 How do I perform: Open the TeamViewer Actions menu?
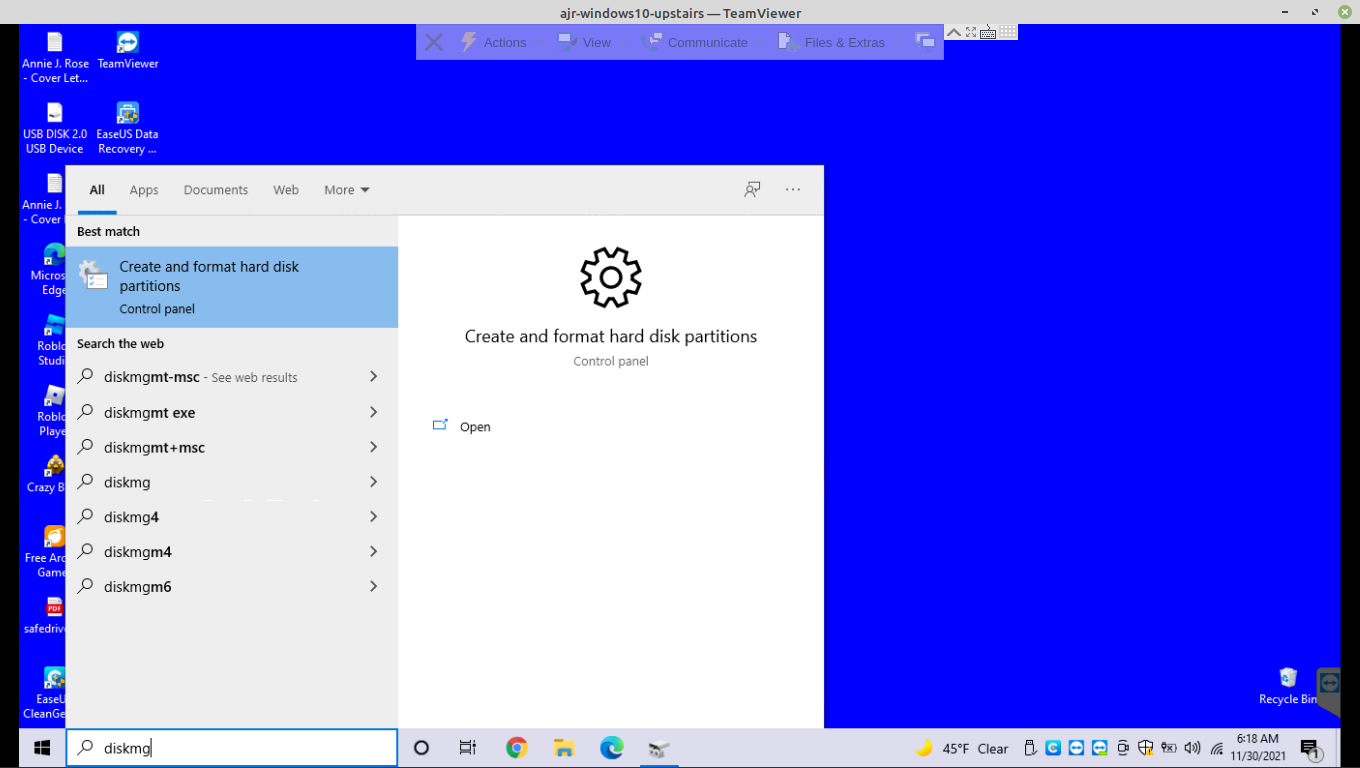coord(494,42)
